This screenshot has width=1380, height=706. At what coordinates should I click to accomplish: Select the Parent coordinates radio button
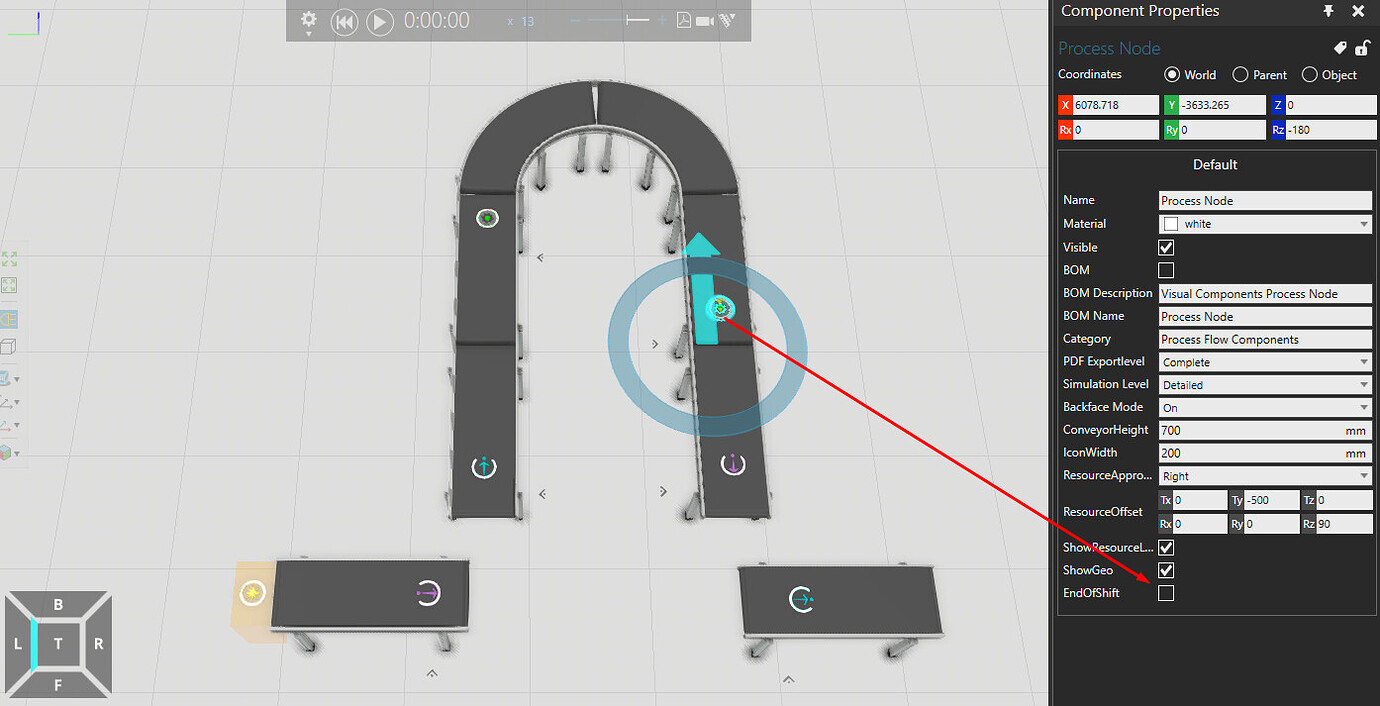tap(1240, 74)
